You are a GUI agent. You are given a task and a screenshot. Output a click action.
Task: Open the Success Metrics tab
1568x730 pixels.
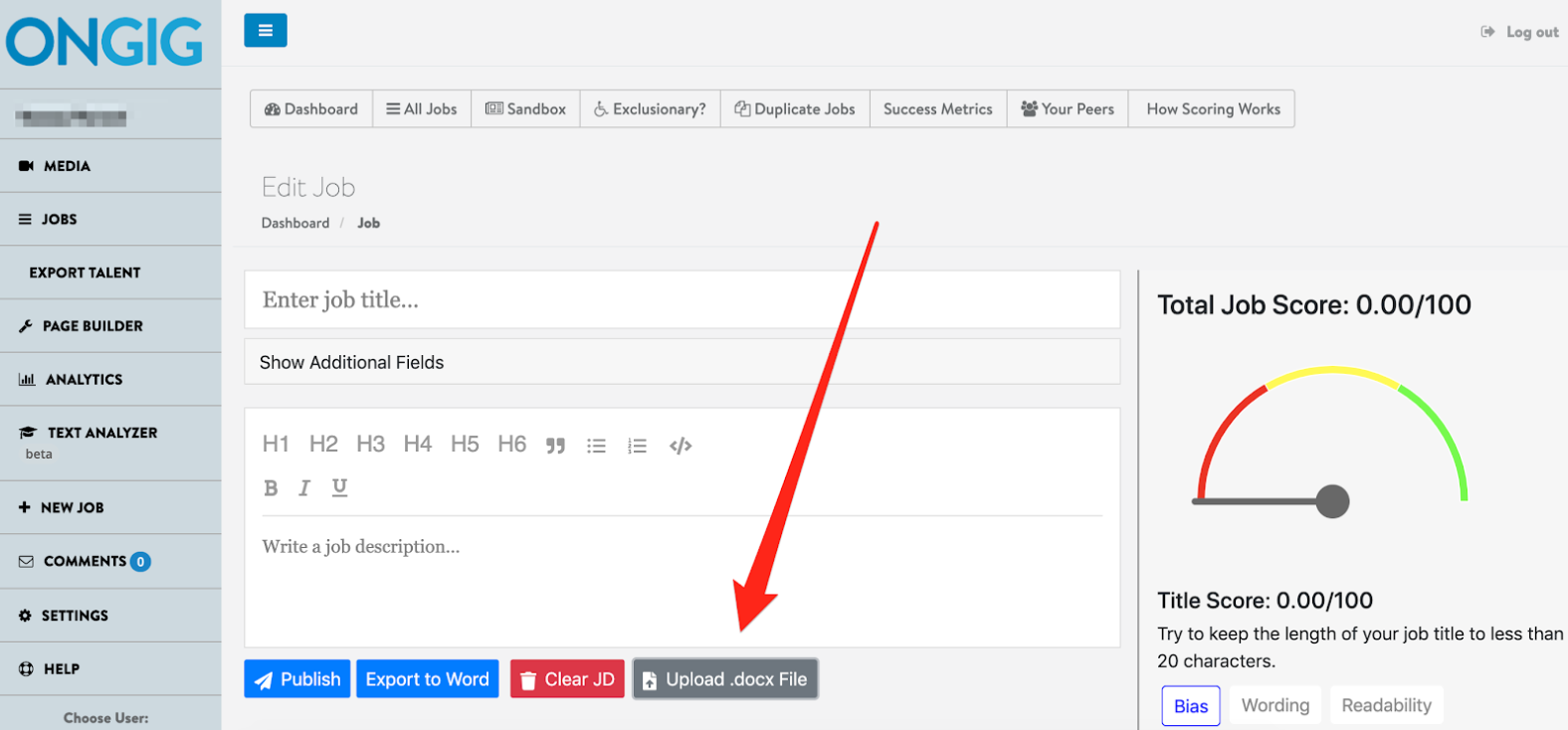938,109
